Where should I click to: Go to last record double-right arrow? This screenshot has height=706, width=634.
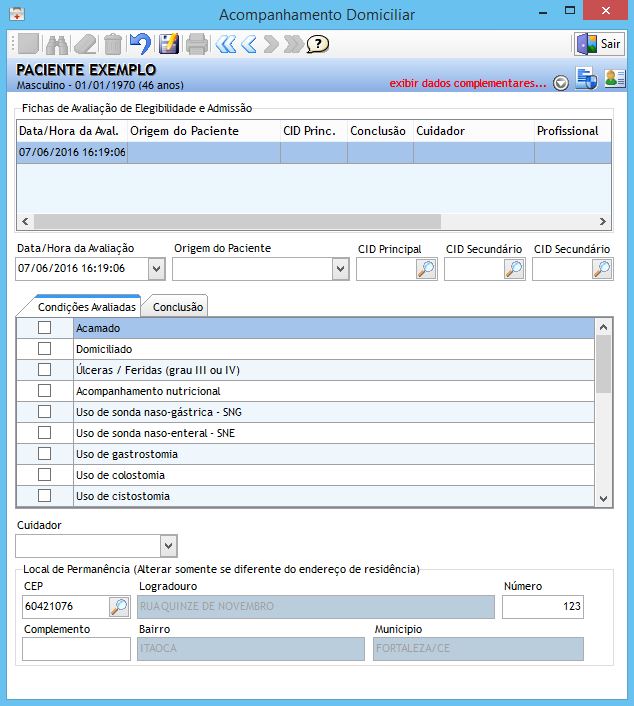point(294,44)
